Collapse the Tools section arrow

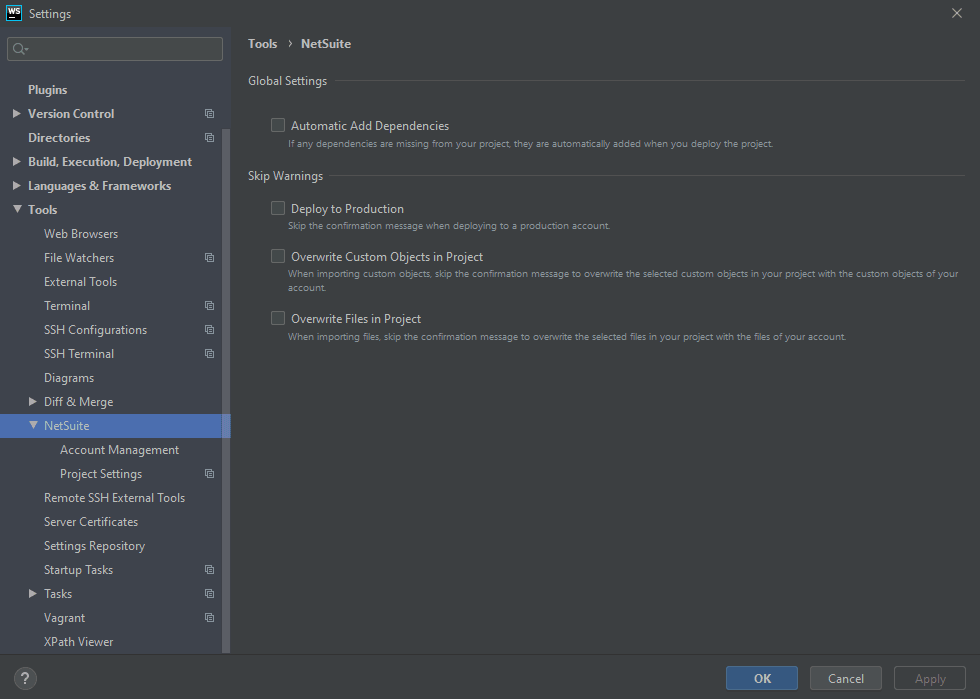(17, 209)
